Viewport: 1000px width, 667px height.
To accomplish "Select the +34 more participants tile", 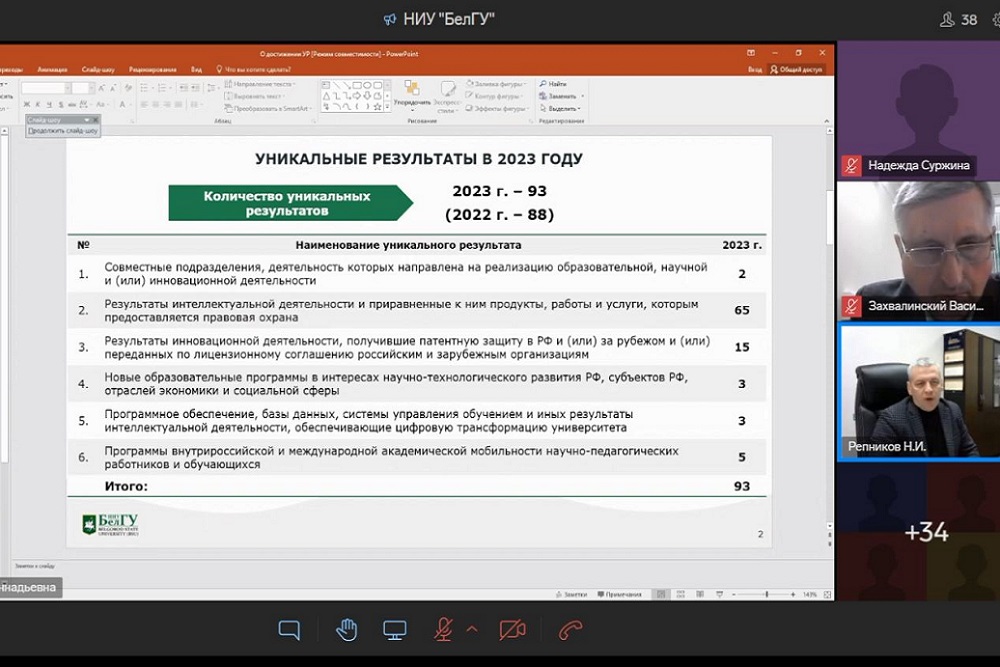I will point(925,532).
